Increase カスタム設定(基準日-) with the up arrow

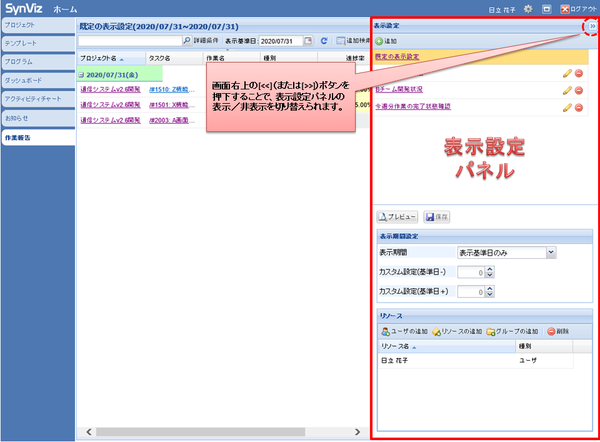click(490, 269)
